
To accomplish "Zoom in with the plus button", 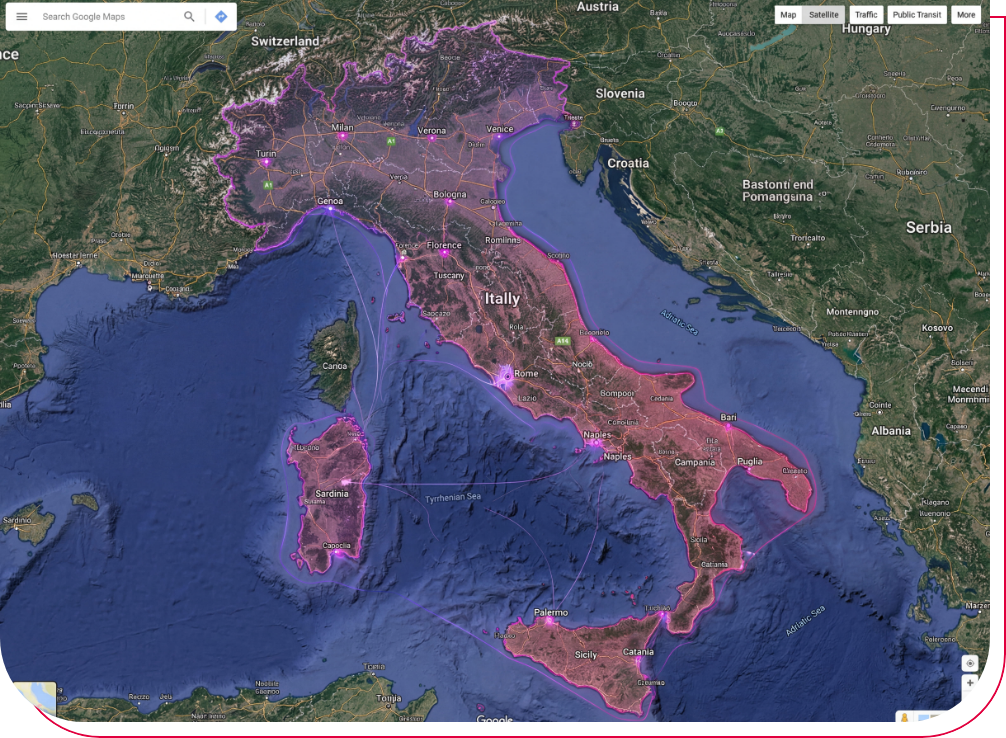I will [969, 683].
